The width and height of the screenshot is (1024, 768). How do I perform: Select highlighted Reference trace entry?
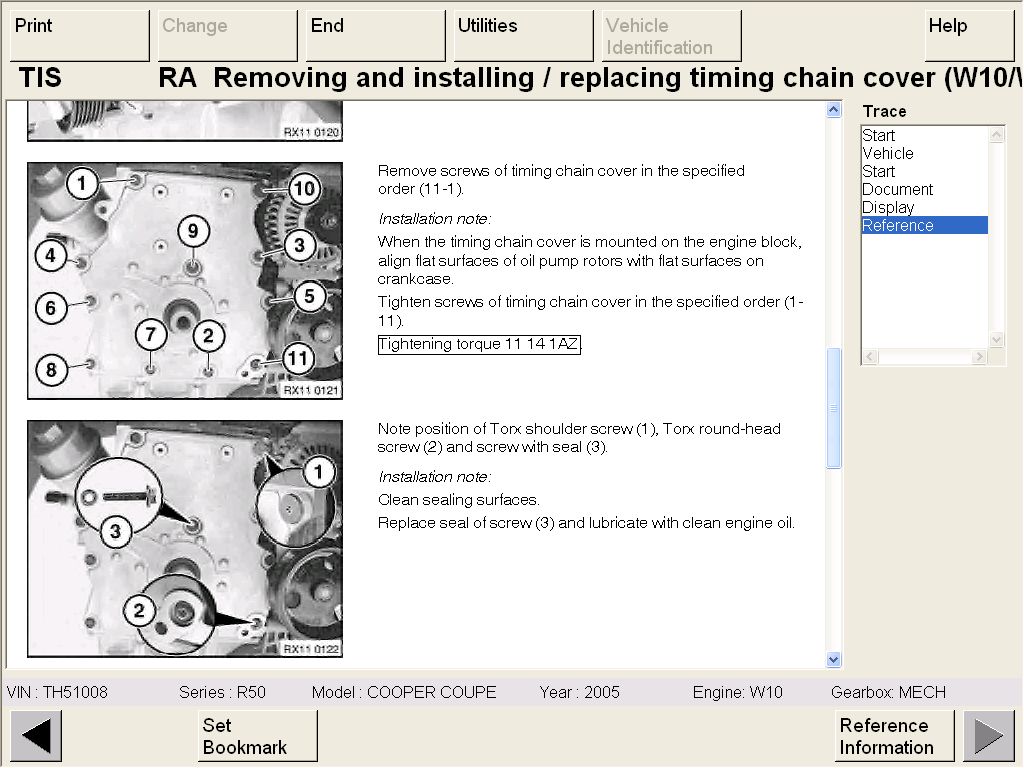(897, 225)
